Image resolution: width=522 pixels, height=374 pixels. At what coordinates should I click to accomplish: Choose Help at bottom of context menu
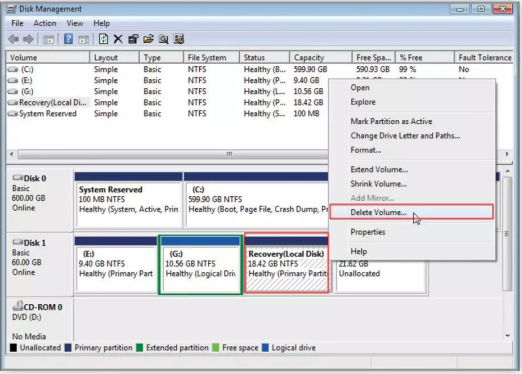point(412,251)
